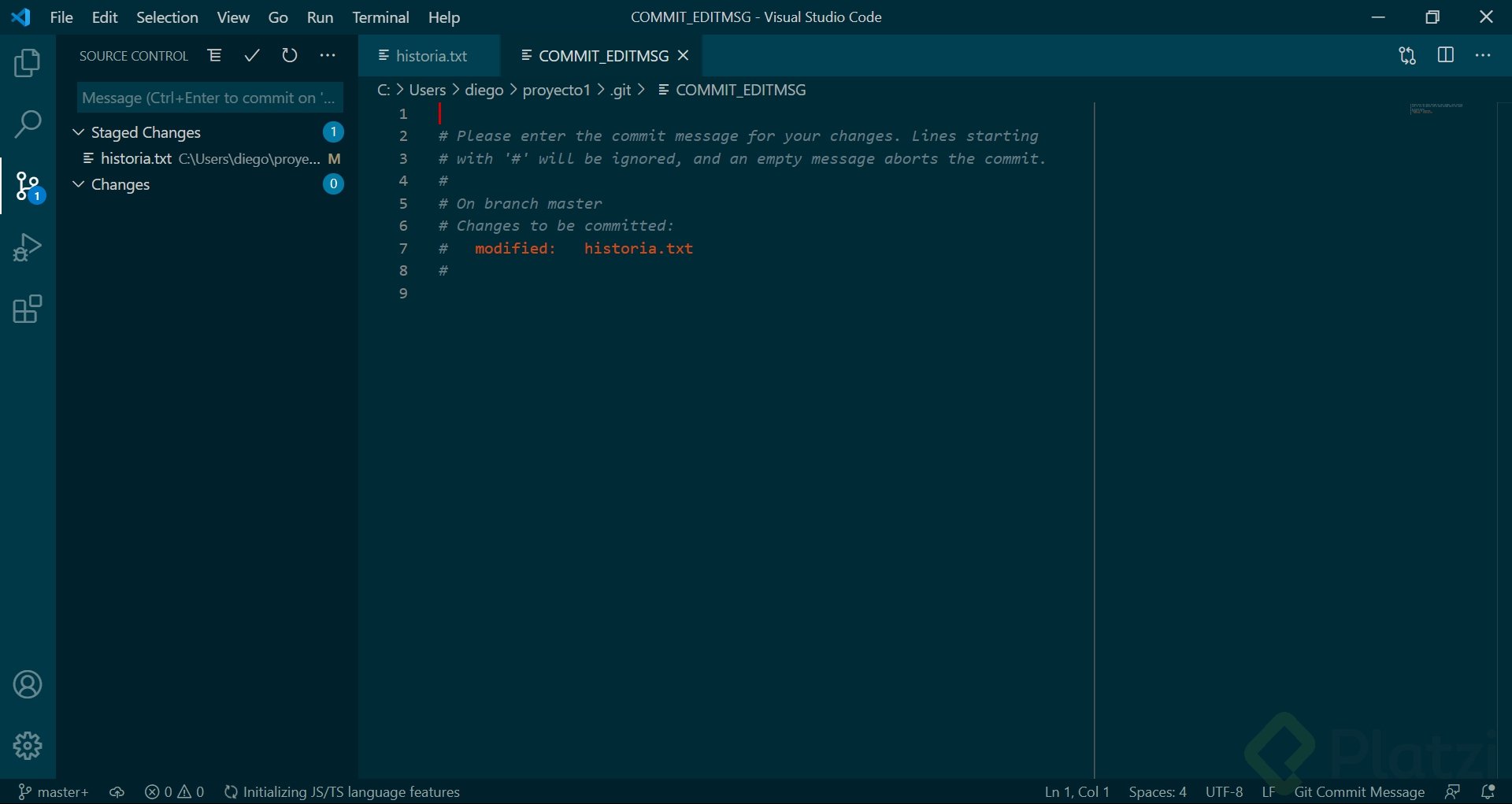The height and width of the screenshot is (804, 1512).
Task: Open the Source Control More Actions menu
Action: (x=328, y=55)
